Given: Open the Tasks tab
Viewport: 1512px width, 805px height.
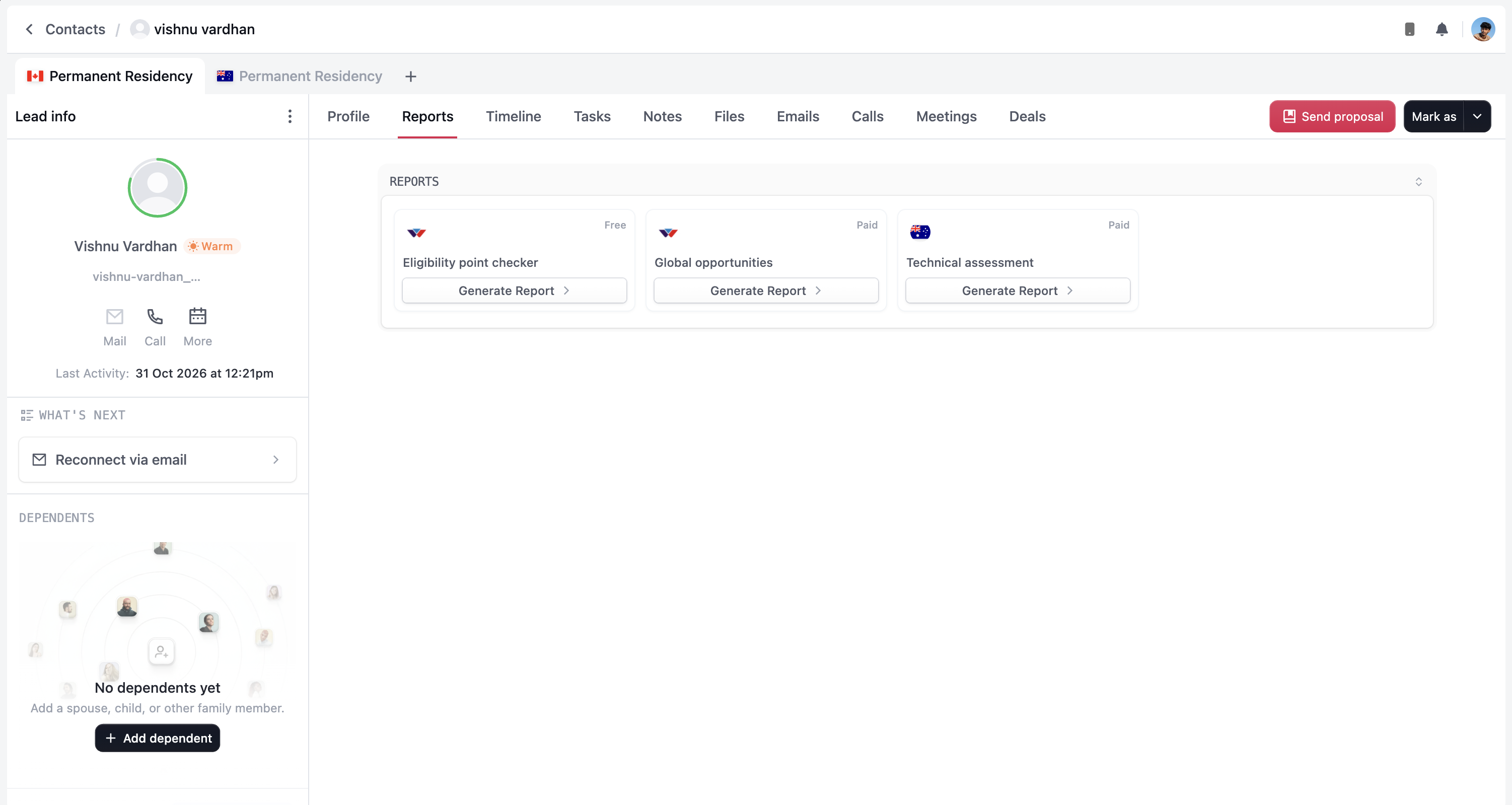Looking at the screenshot, I should pyautogui.click(x=592, y=116).
